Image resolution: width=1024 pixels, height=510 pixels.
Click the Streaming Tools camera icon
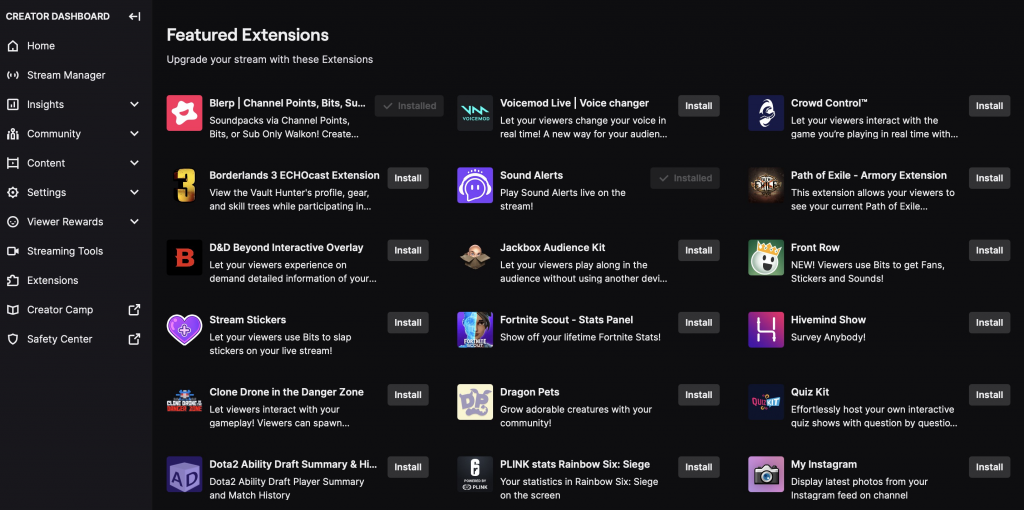click(x=12, y=251)
